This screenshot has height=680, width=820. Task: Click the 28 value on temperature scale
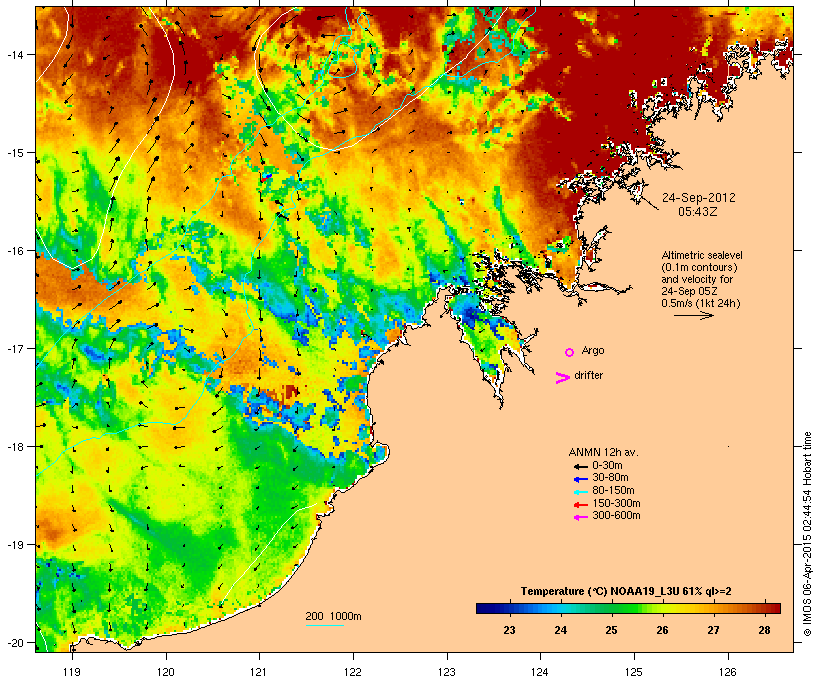pyautogui.click(x=765, y=630)
